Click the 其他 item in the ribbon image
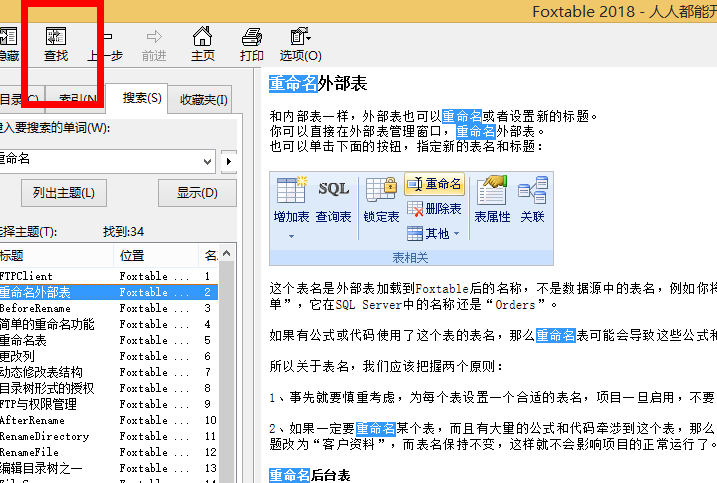This screenshot has width=717, height=483. pyautogui.click(x=433, y=234)
